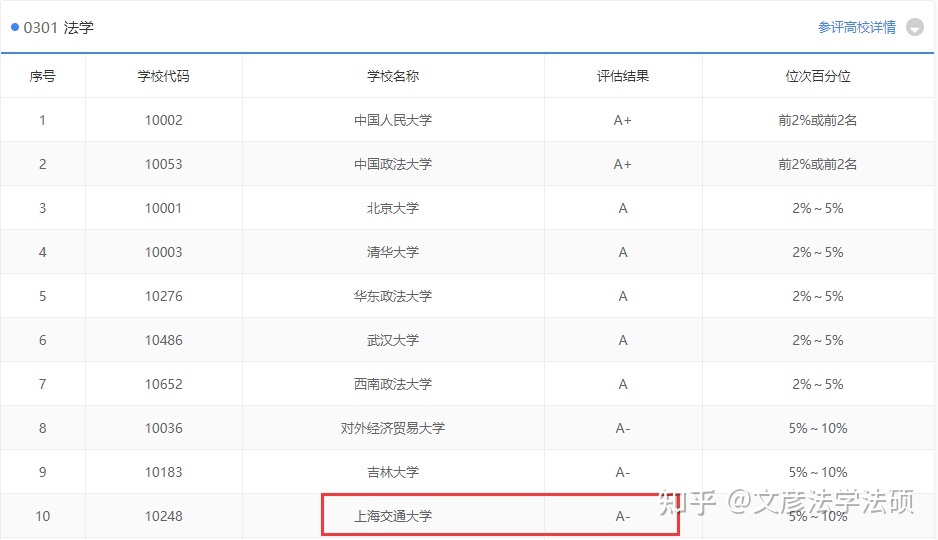Viewport: 938px width, 540px height.
Task: Click the A- result for 吉林大学
Action: pyautogui.click(x=623, y=472)
